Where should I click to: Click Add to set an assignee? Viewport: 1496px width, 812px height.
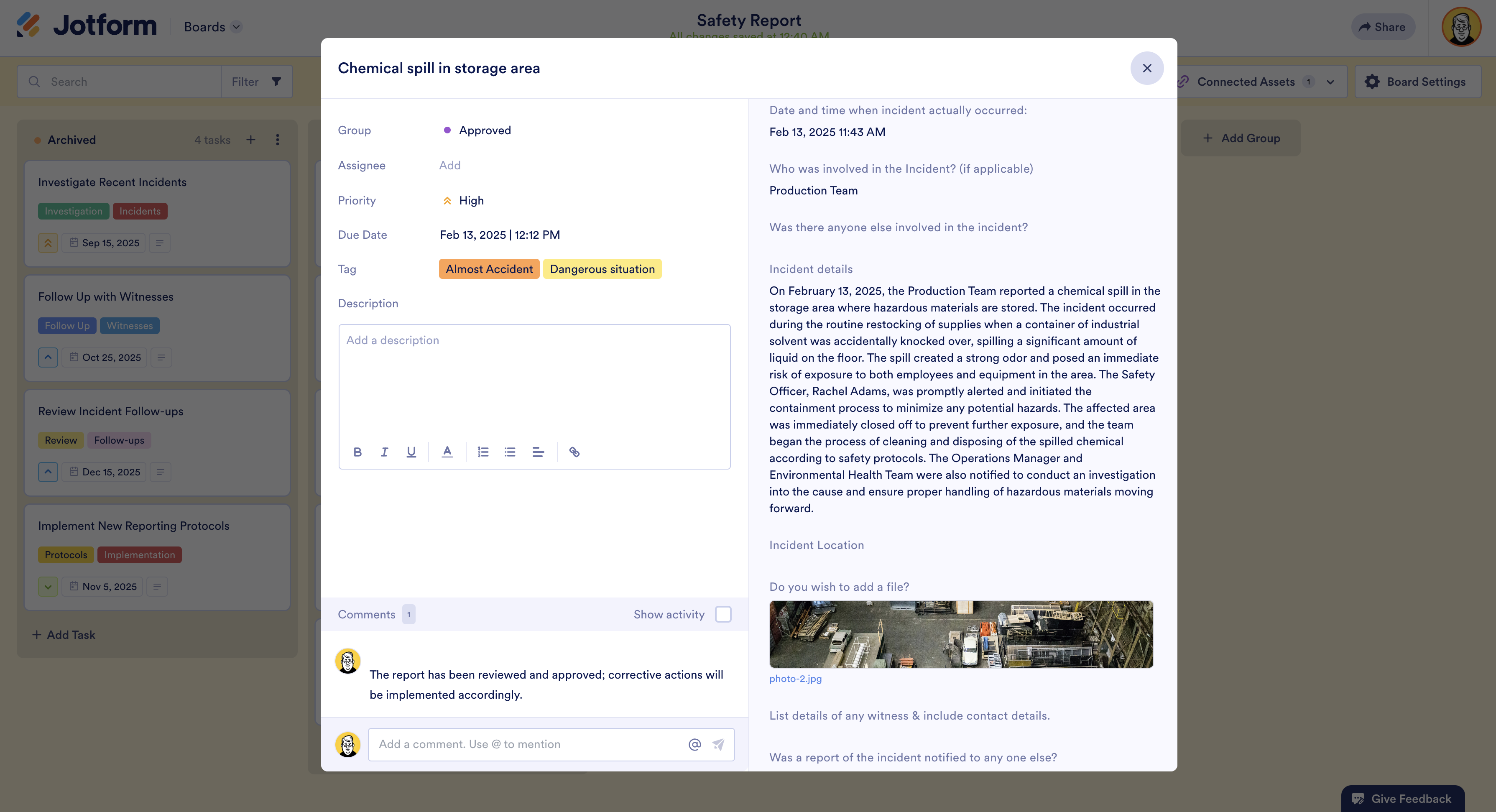[449, 166]
